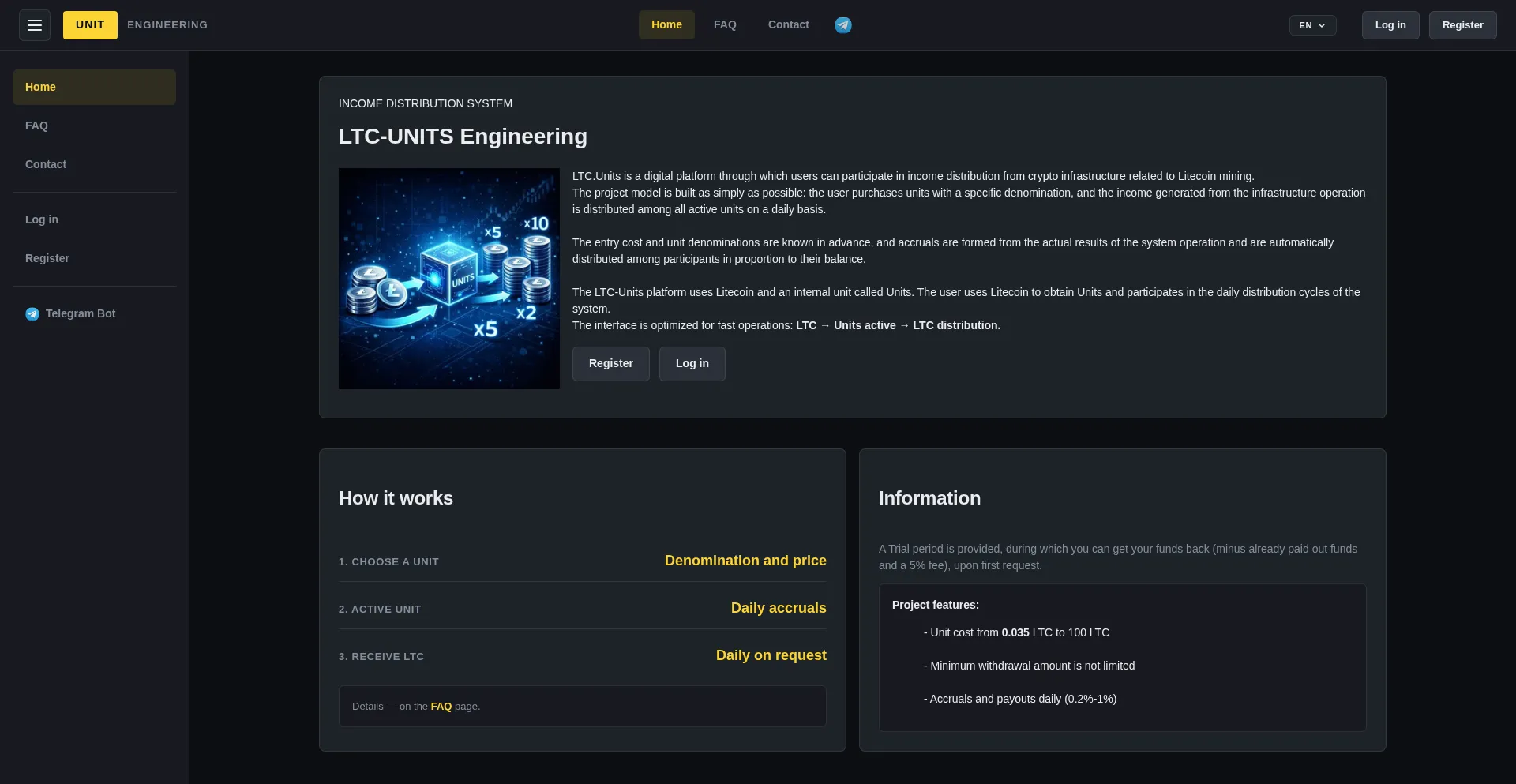Click the UNIT logo badge
Screen dimensions: 1516x784
pos(90,25)
